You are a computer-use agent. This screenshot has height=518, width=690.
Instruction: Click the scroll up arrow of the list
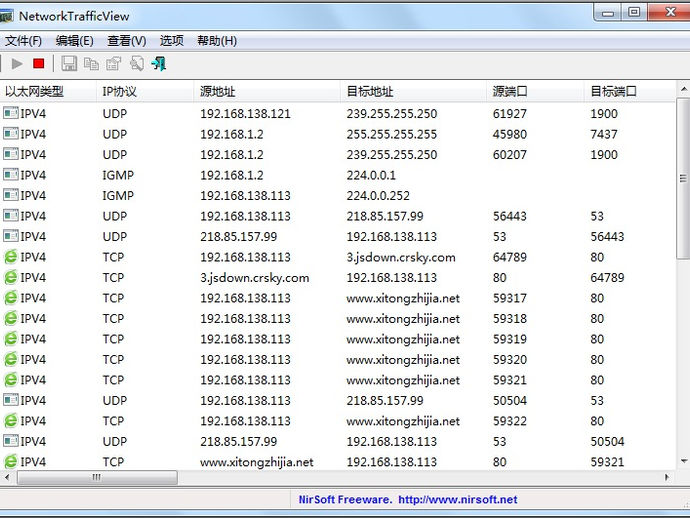[x=683, y=89]
